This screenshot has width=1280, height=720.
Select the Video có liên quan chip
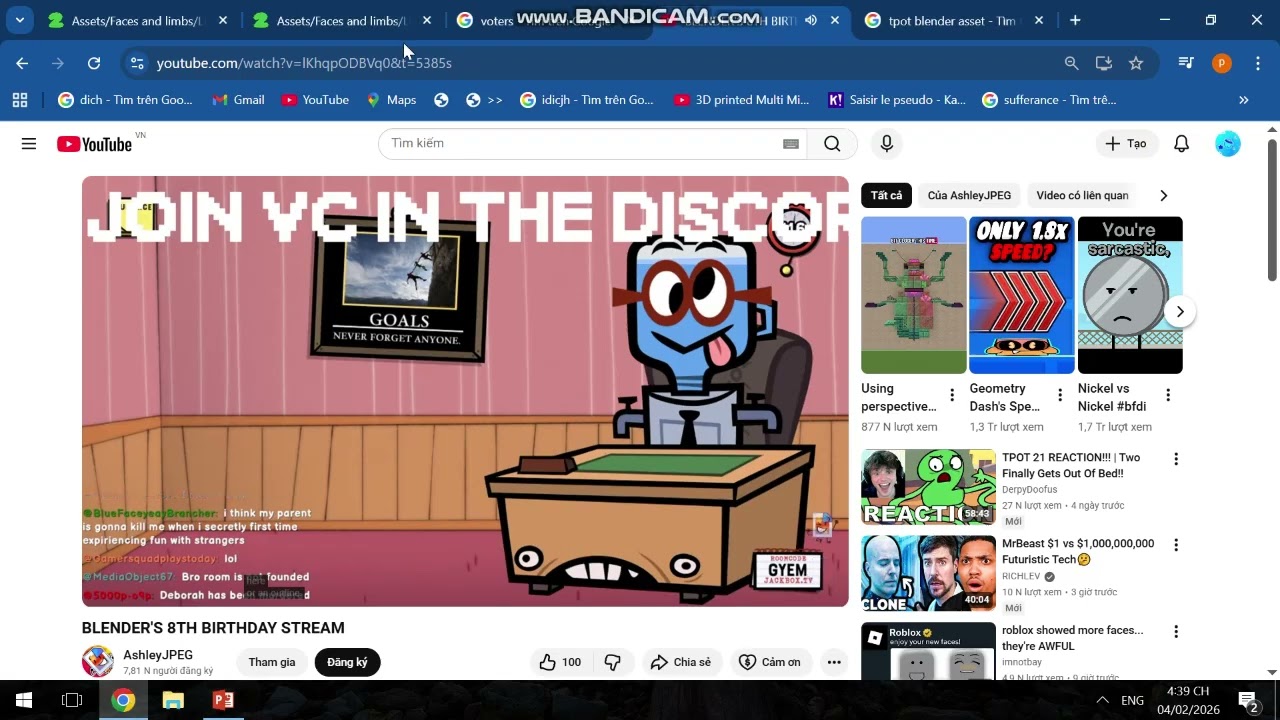pyautogui.click(x=1082, y=196)
